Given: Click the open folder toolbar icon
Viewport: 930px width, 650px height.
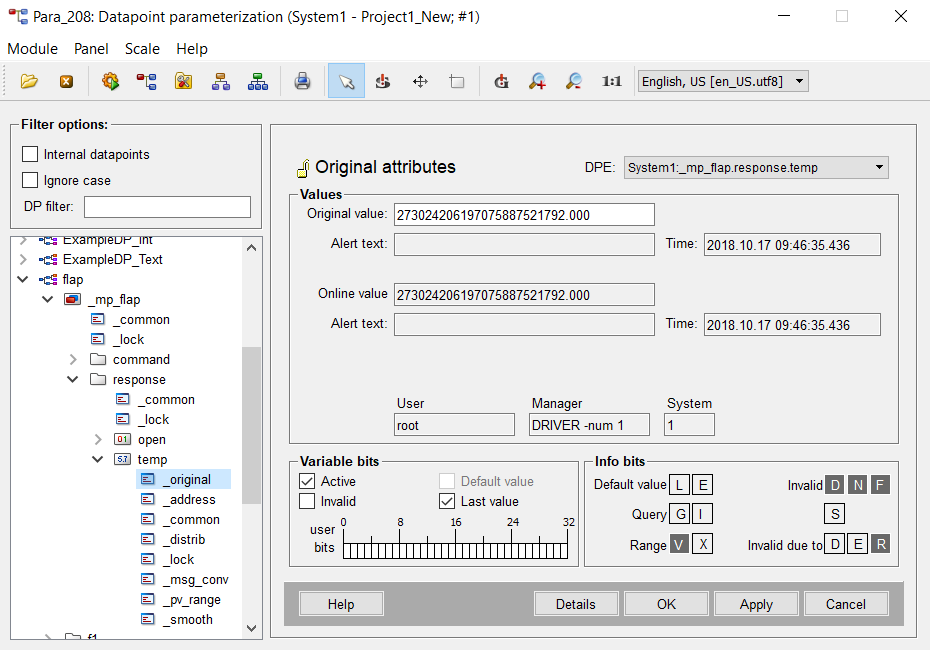Looking at the screenshot, I should (29, 81).
